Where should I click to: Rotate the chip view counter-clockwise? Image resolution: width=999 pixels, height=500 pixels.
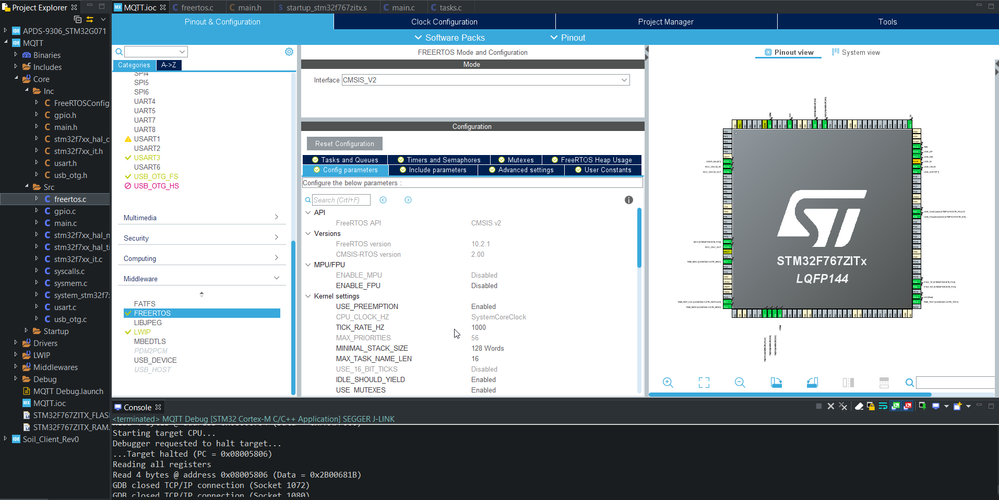[812, 382]
